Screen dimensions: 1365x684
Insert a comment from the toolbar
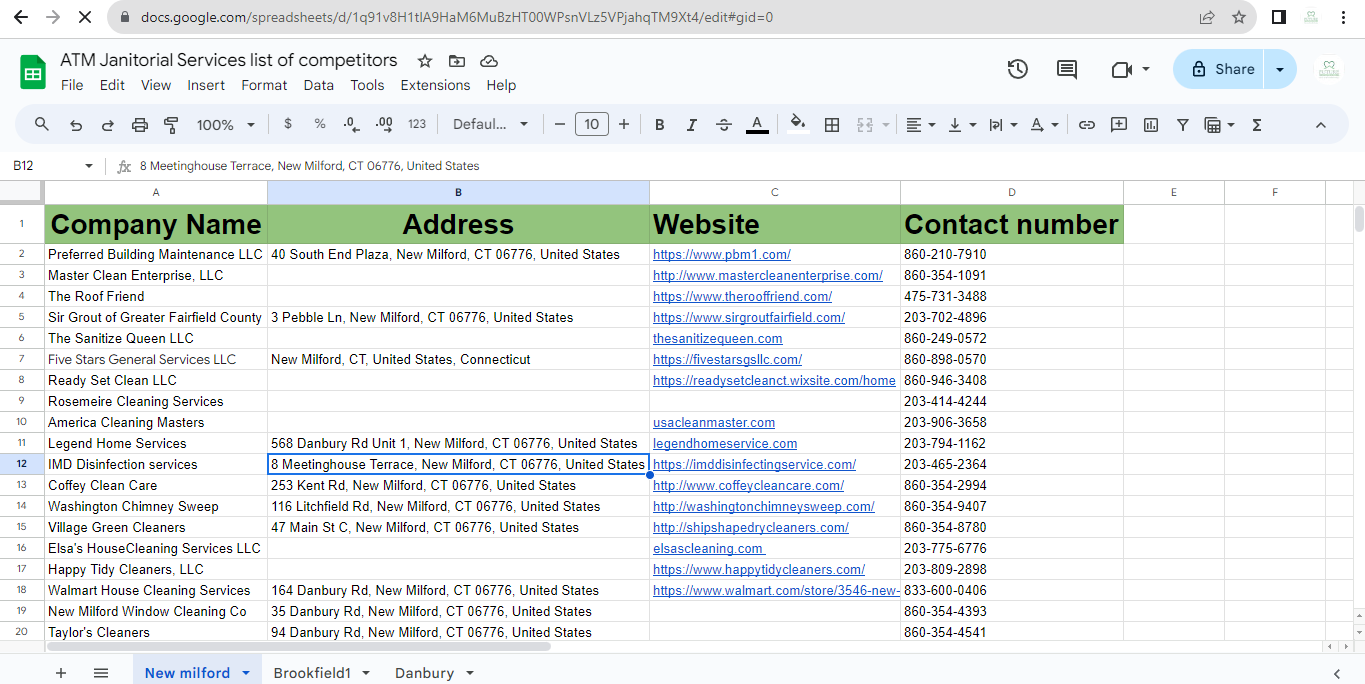tap(1119, 125)
